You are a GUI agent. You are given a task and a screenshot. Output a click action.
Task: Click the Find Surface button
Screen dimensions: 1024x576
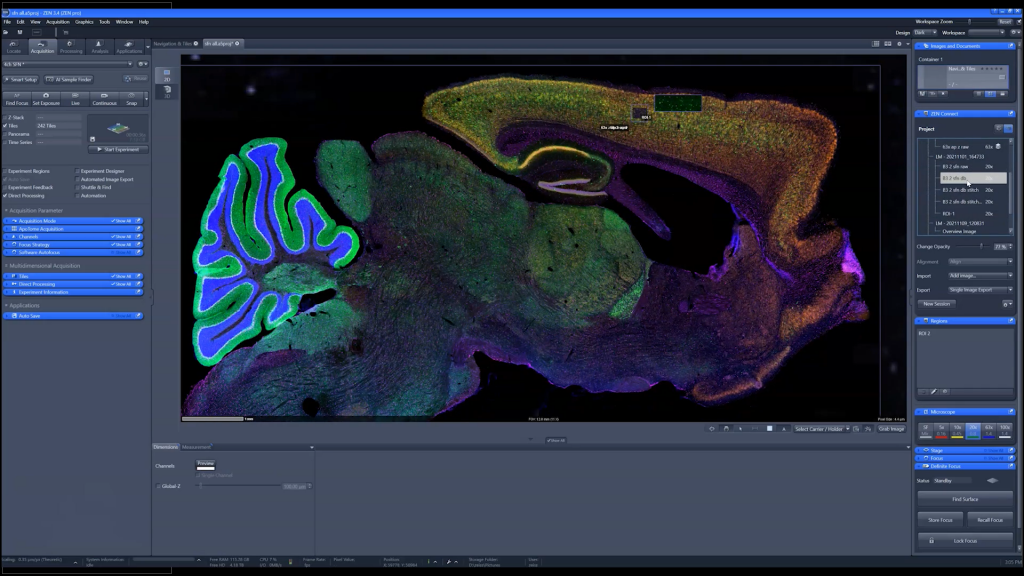pos(963,498)
